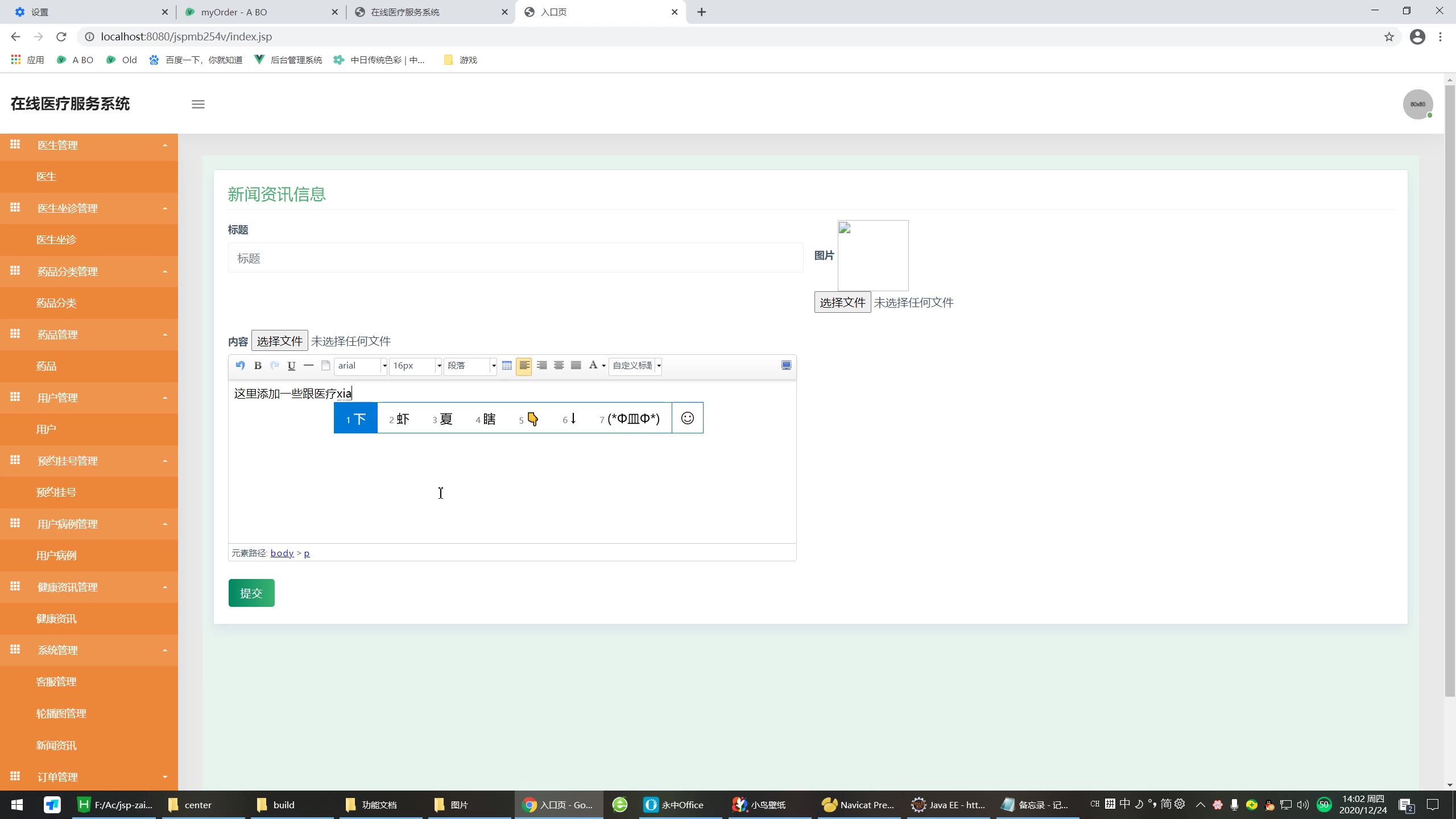Image resolution: width=1456 pixels, height=819 pixels.
Task: Toggle bold formatting in the editor
Action: pyautogui.click(x=258, y=366)
